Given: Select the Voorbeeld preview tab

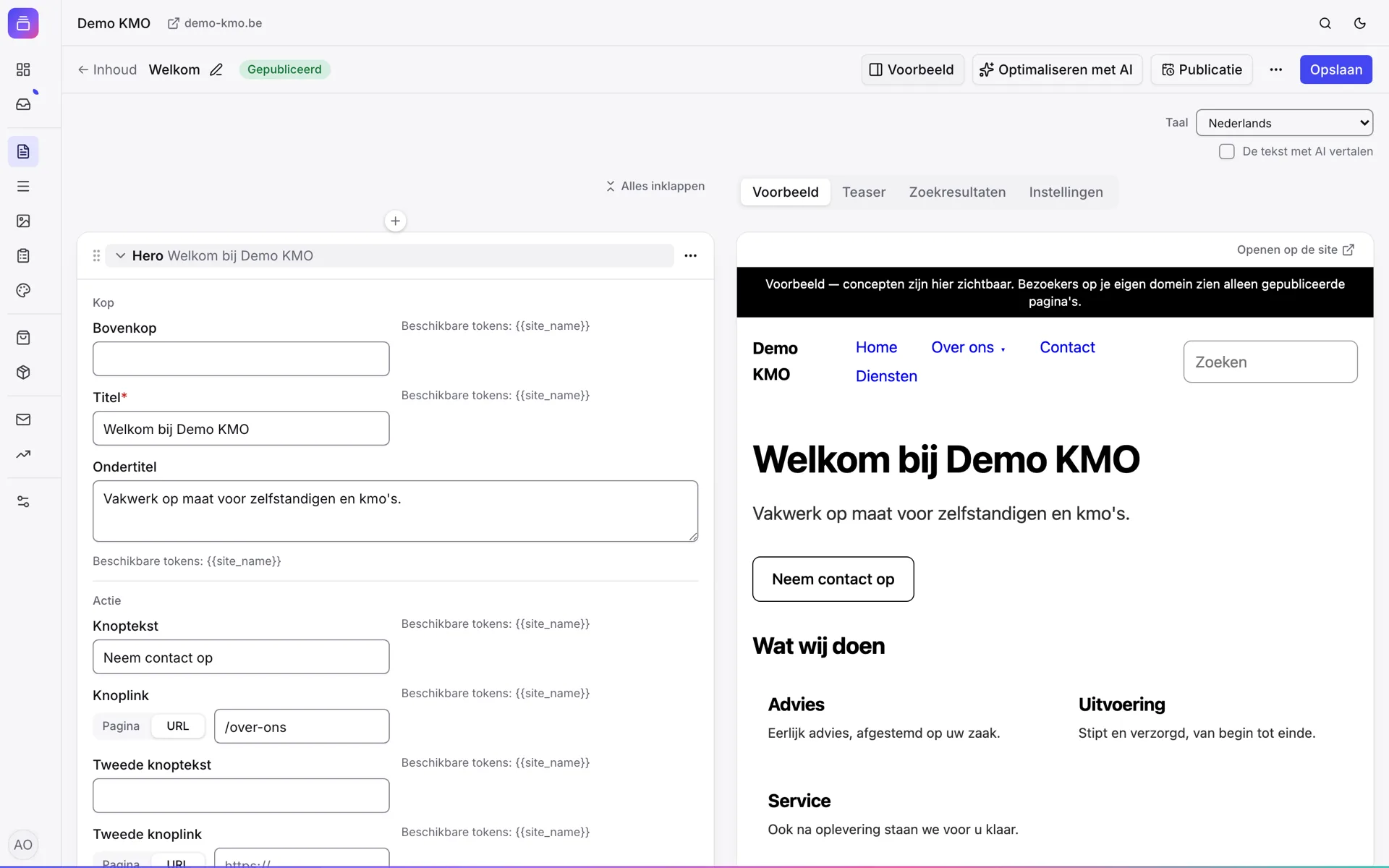Looking at the screenshot, I should (x=785, y=192).
